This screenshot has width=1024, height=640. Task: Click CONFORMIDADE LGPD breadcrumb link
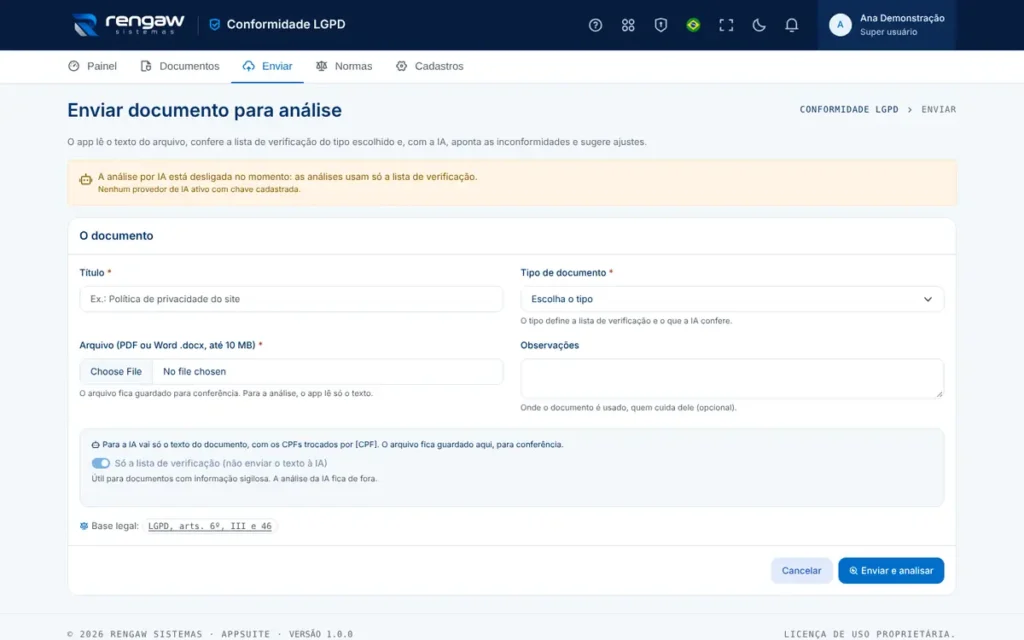click(x=849, y=109)
